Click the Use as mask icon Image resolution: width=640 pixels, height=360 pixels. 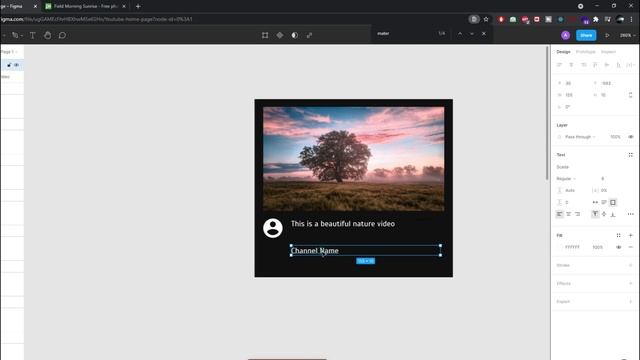click(x=295, y=36)
